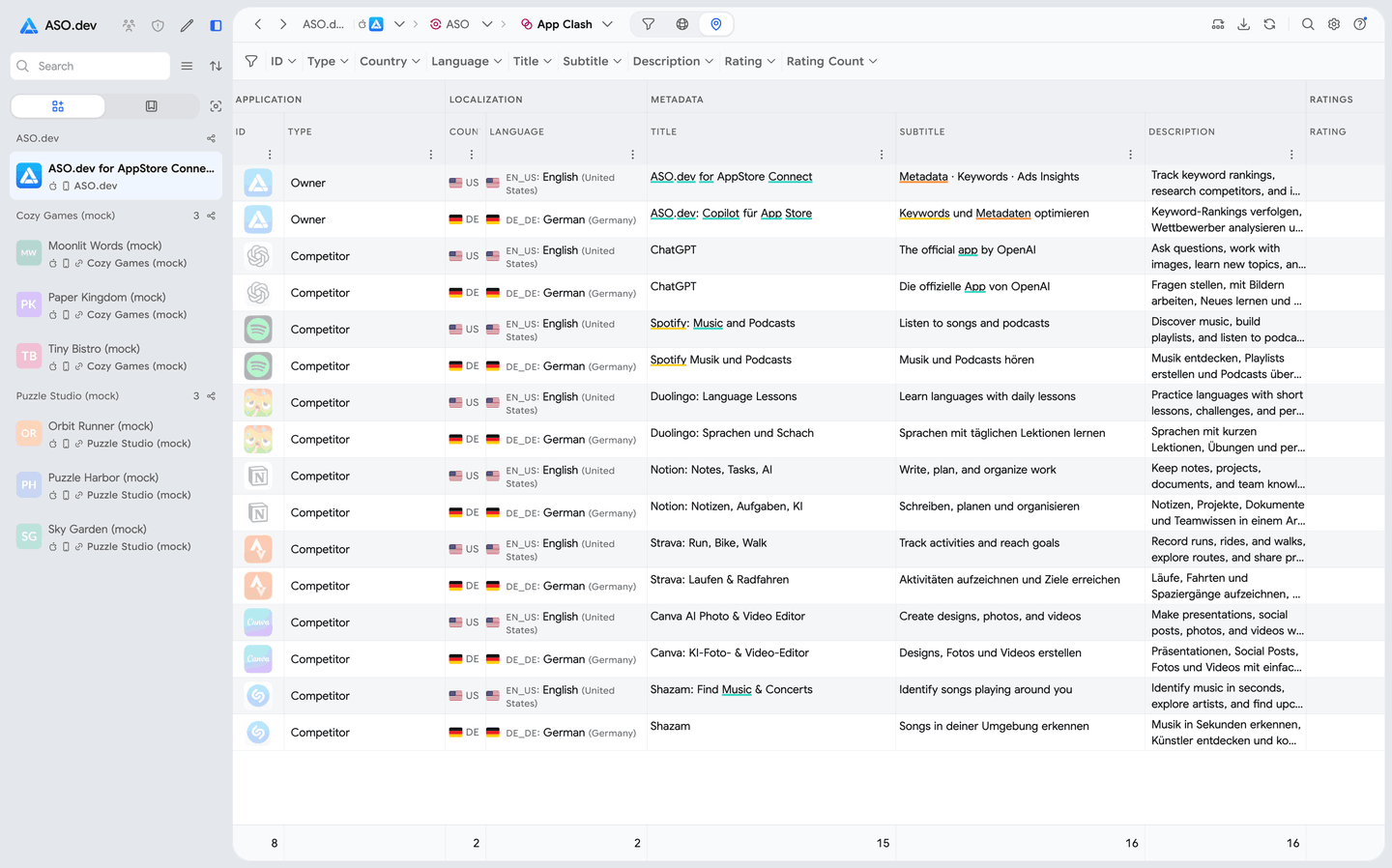Open the Subtitle filter dropdown
This screenshot has width=1392, height=868.
593,61
